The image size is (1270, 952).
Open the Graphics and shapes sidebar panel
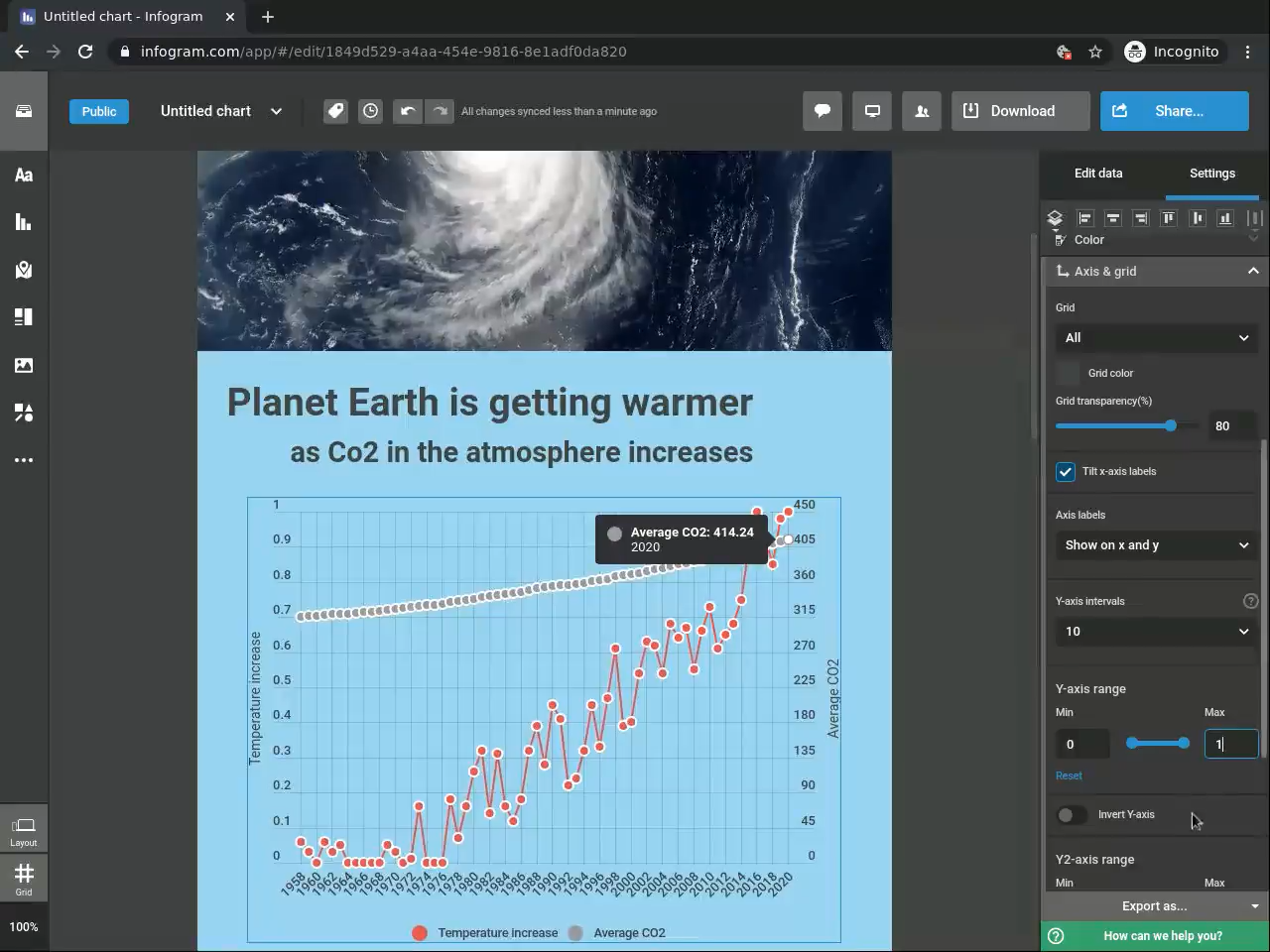coord(24,413)
